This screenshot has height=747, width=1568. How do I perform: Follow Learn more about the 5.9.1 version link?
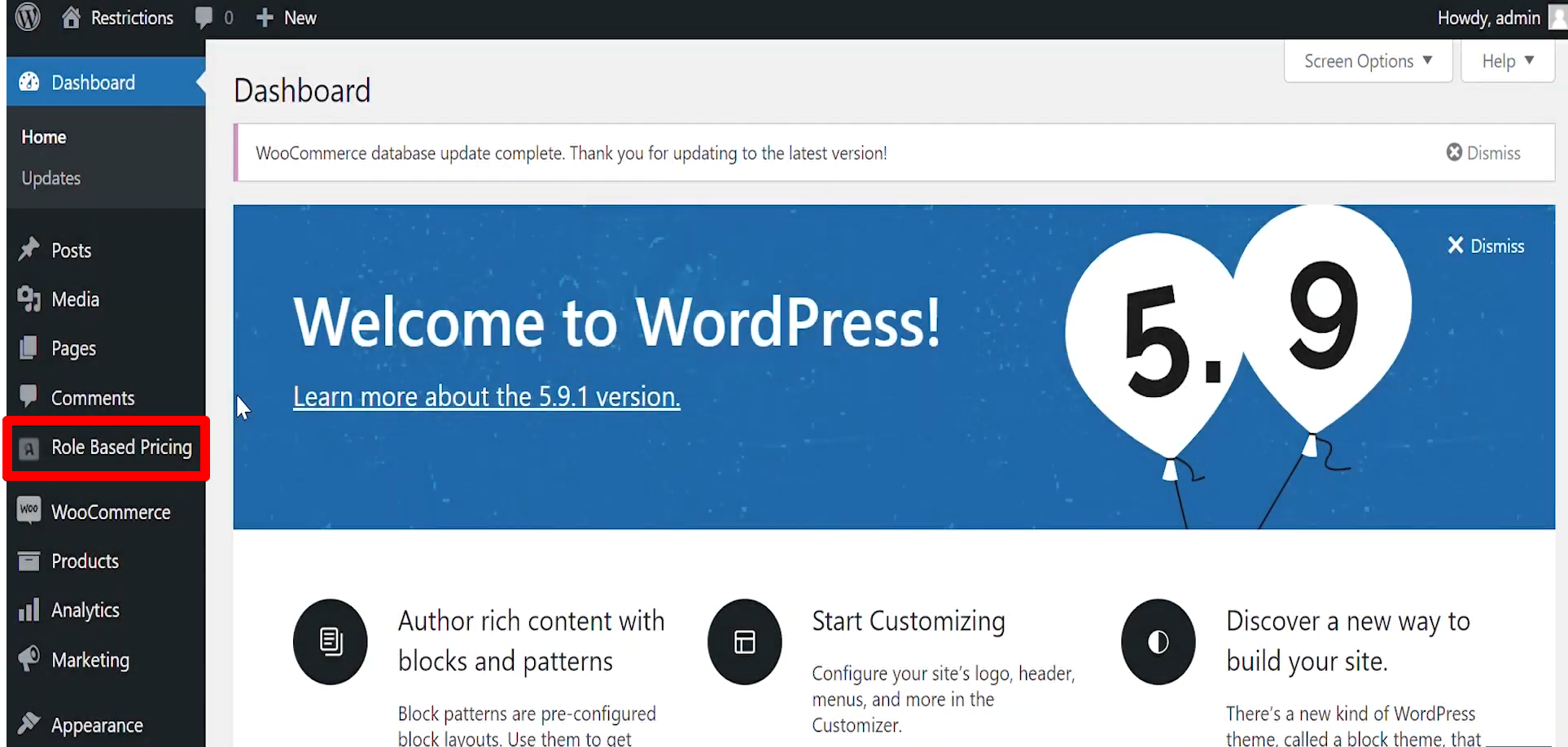(487, 396)
